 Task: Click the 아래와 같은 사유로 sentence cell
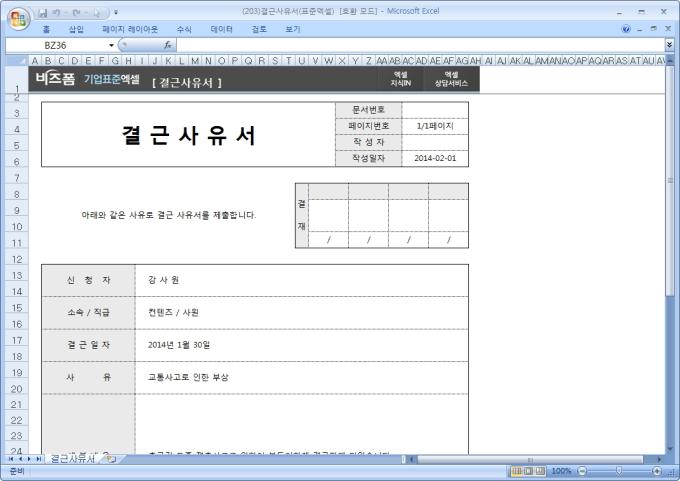click(169, 215)
